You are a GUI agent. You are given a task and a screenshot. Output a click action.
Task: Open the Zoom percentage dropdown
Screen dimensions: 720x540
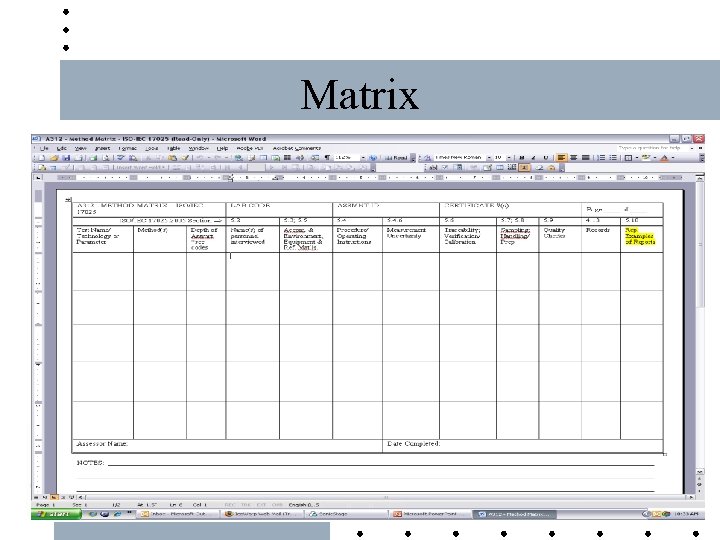[x=363, y=158]
